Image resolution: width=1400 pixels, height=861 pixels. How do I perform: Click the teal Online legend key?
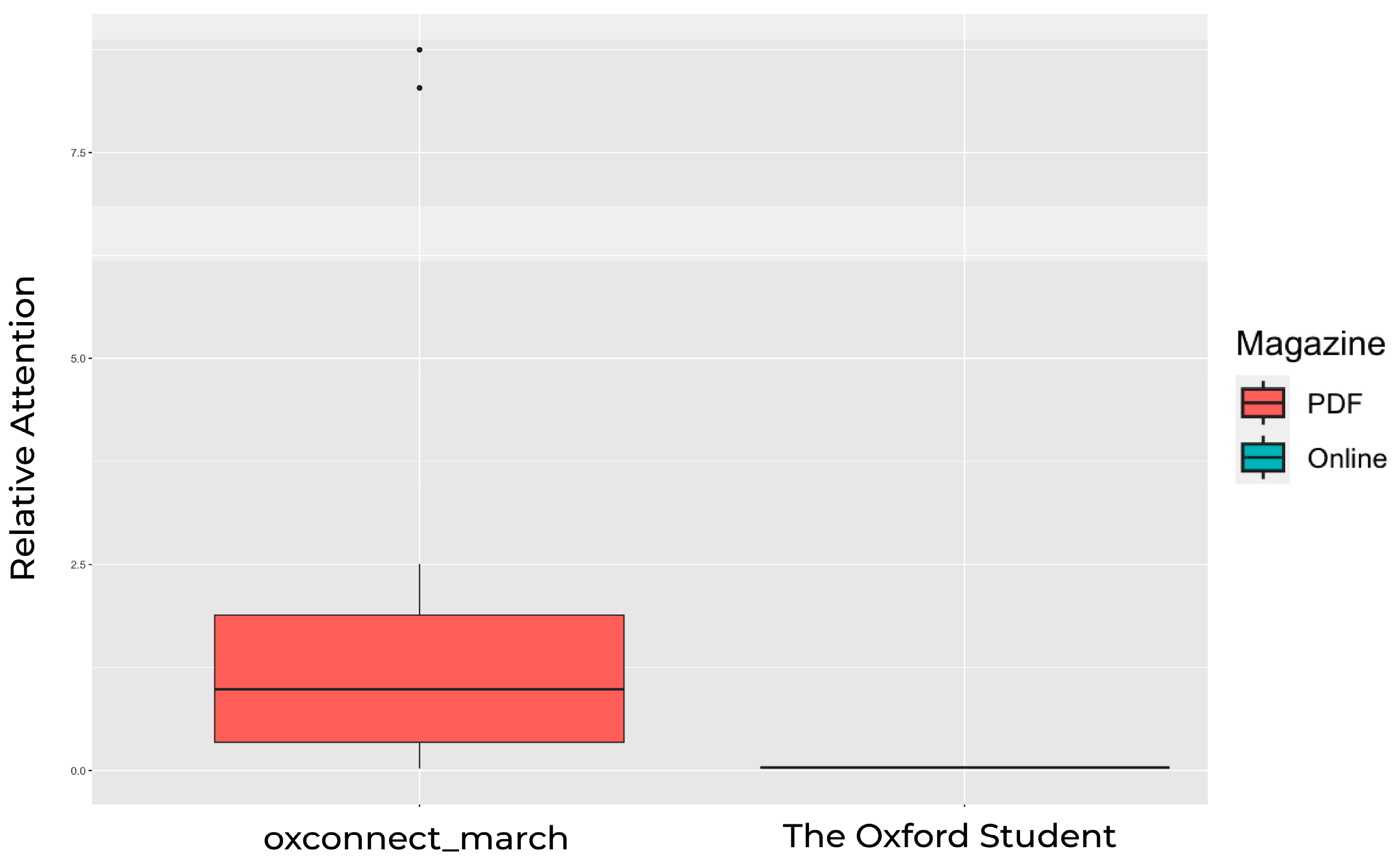coord(1263,457)
